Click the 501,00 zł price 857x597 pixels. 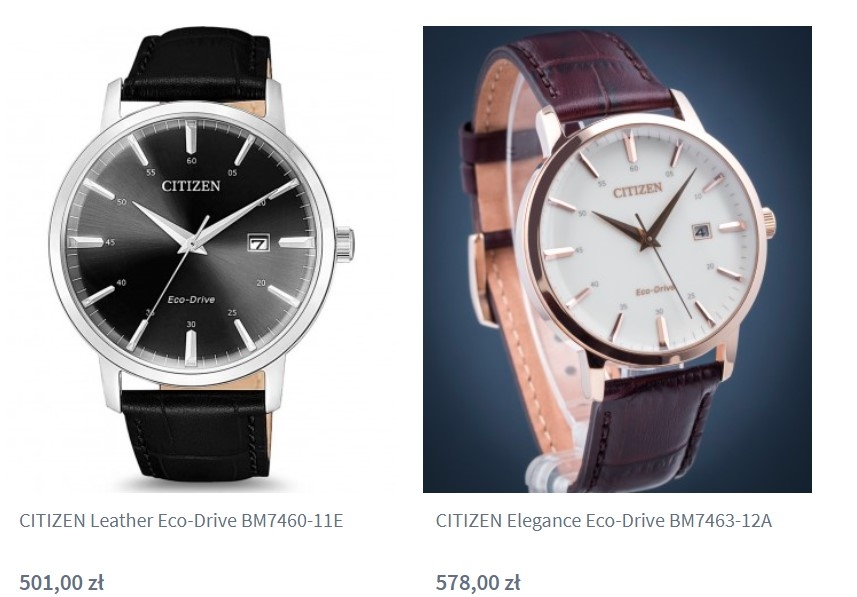[x=61, y=582]
